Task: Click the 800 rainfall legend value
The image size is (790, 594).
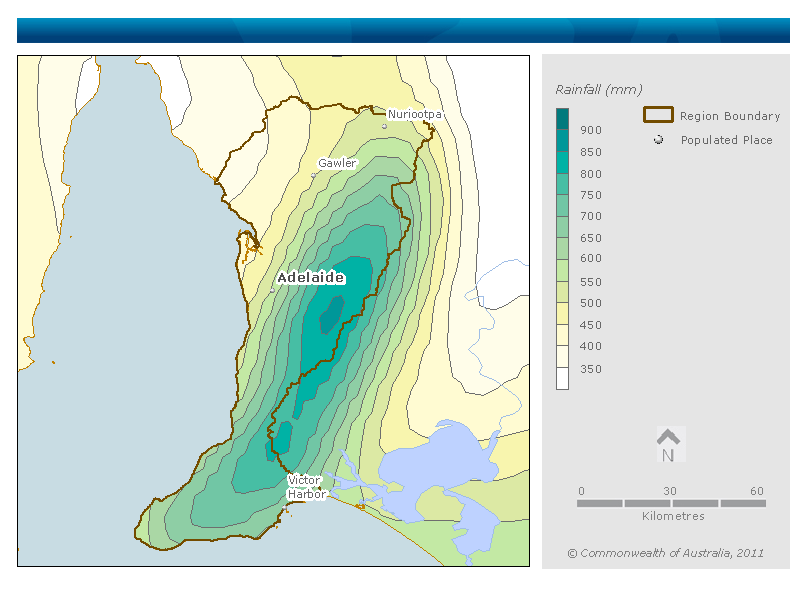Action: [590, 174]
